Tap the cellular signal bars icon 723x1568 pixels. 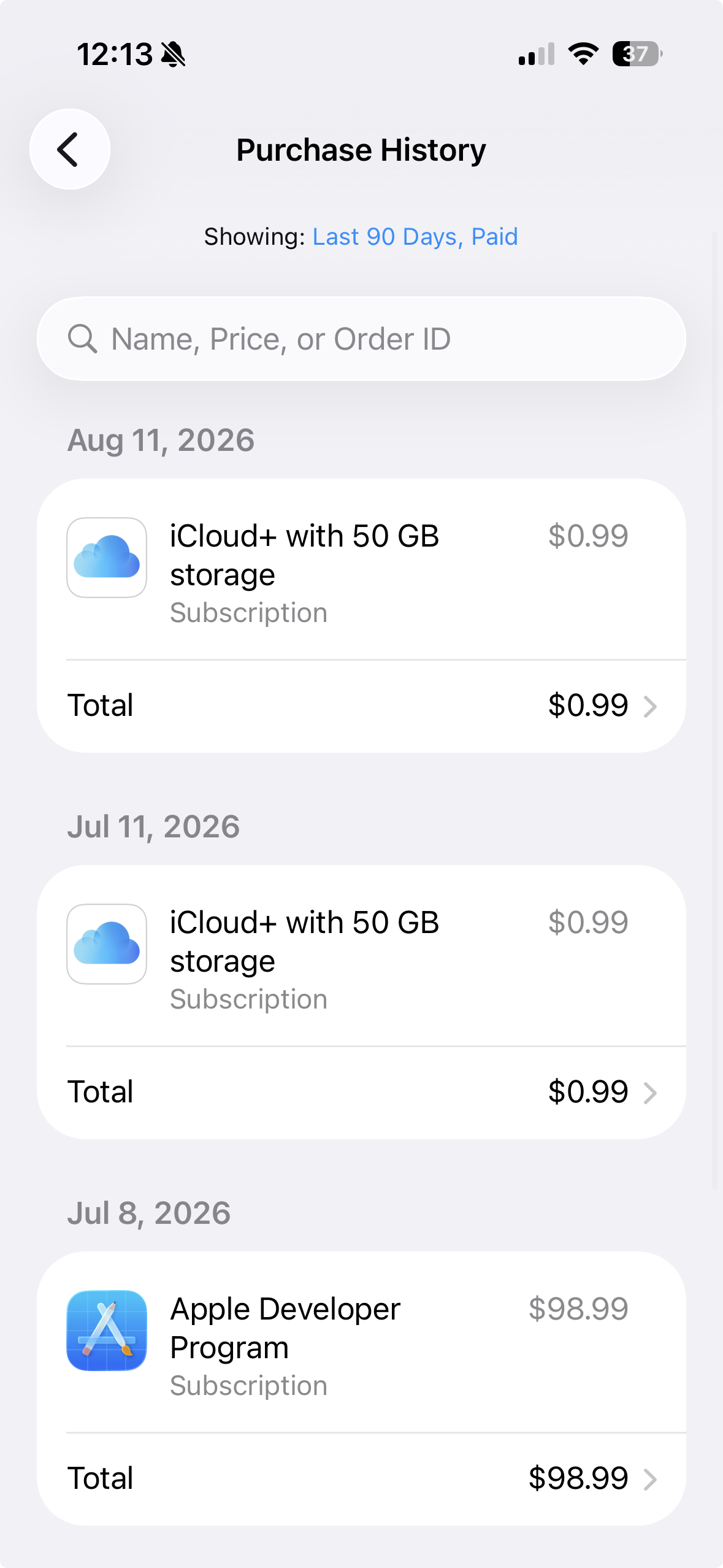click(x=537, y=54)
